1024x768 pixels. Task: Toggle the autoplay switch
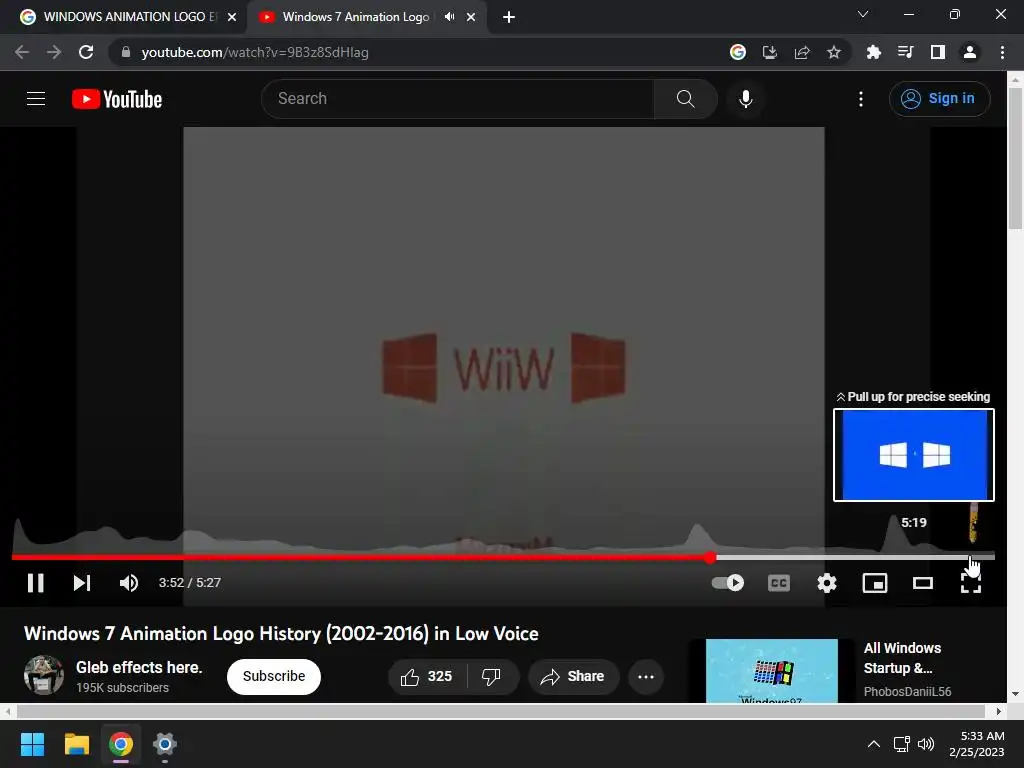coord(728,583)
